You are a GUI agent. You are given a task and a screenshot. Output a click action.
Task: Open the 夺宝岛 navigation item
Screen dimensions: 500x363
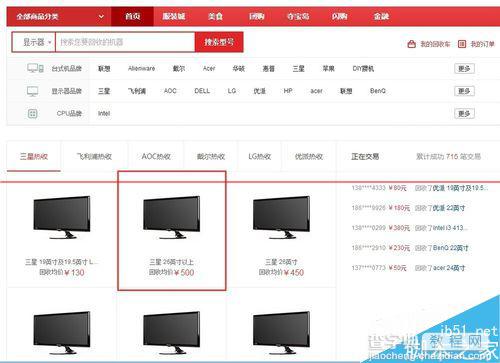298,16
